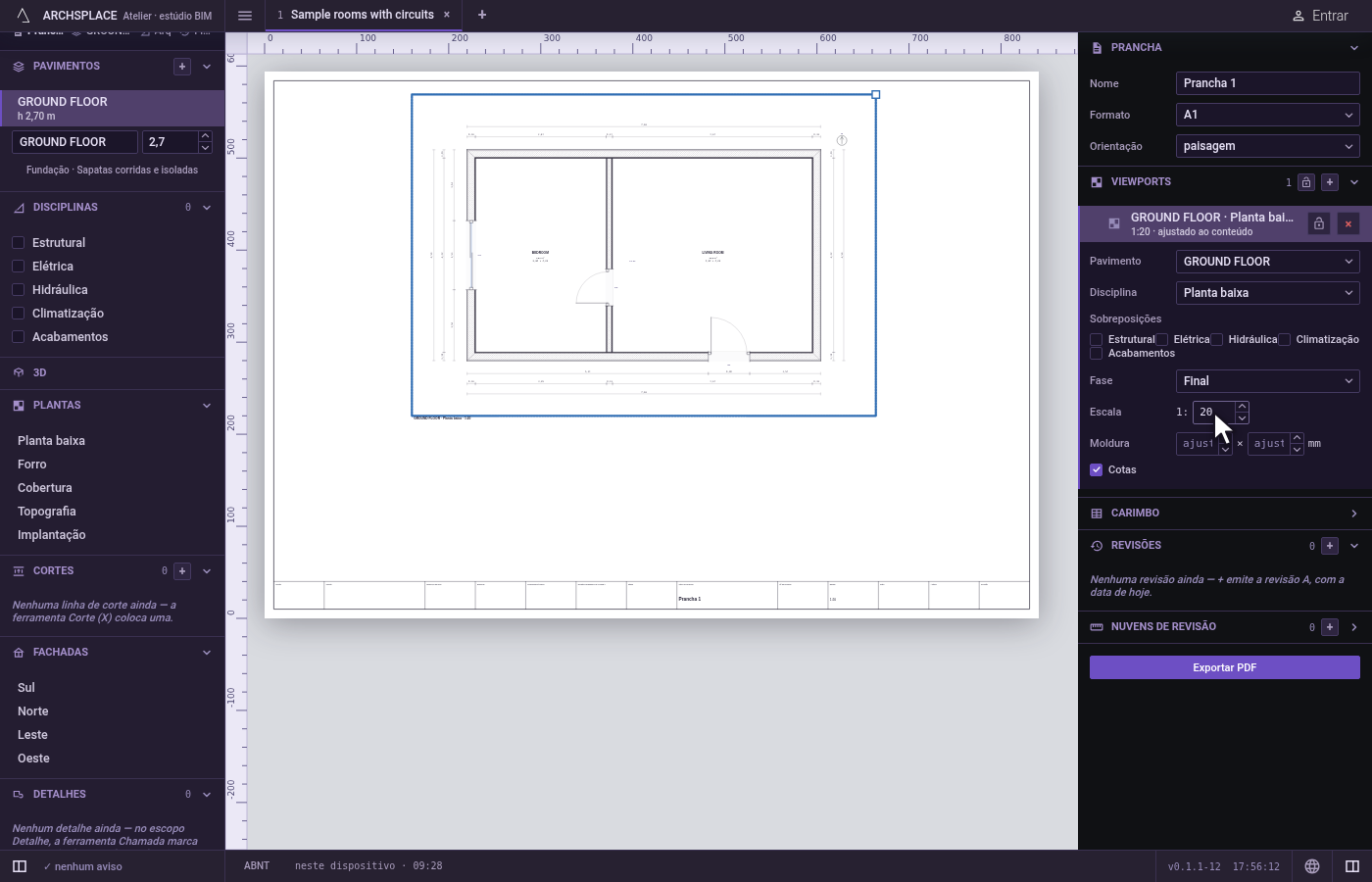Click the Nome field Prancha 1
The width and height of the screenshot is (1372, 882).
coord(1267,83)
